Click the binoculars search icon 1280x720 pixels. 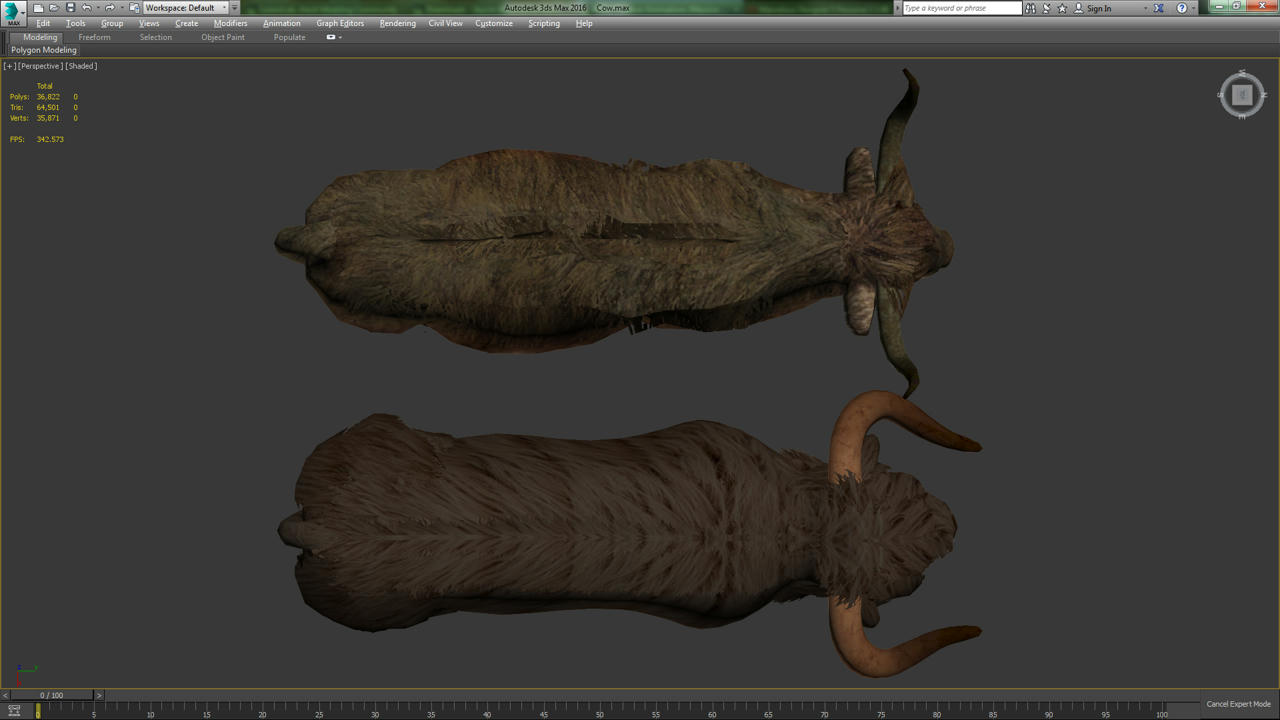[1030, 8]
